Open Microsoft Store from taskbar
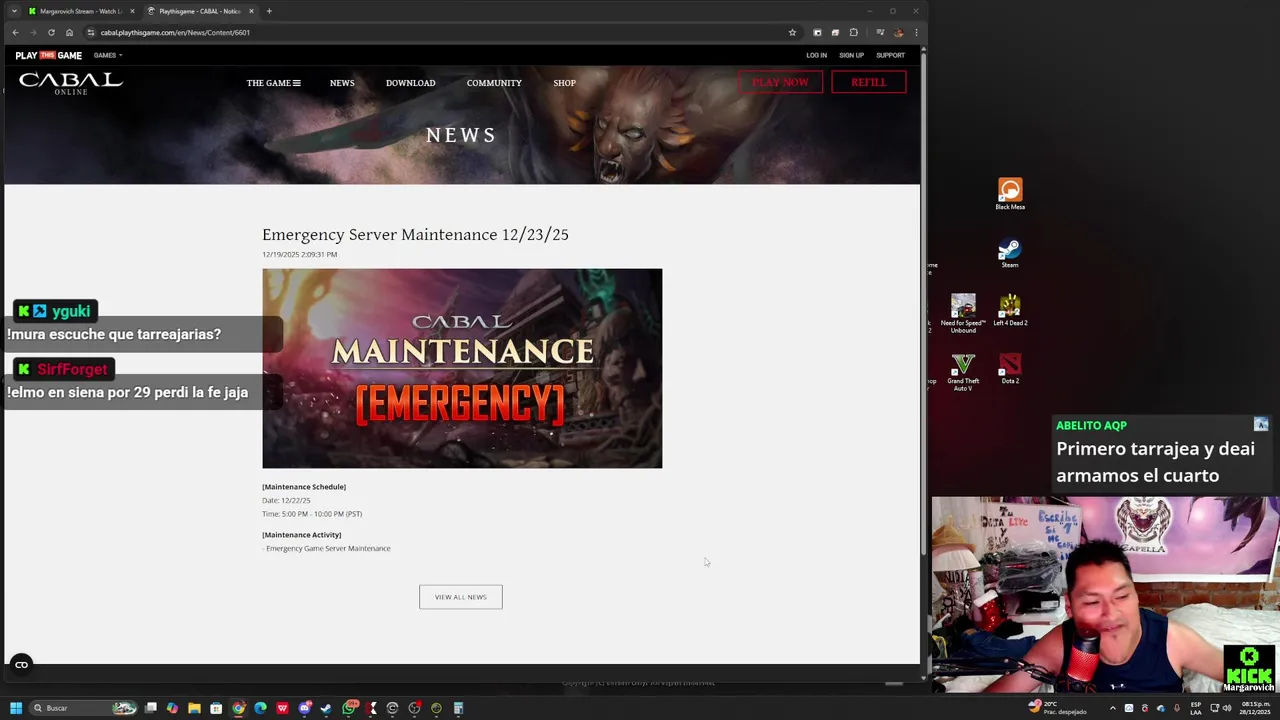Viewport: 1280px width, 720px height. [x=216, y=708]
